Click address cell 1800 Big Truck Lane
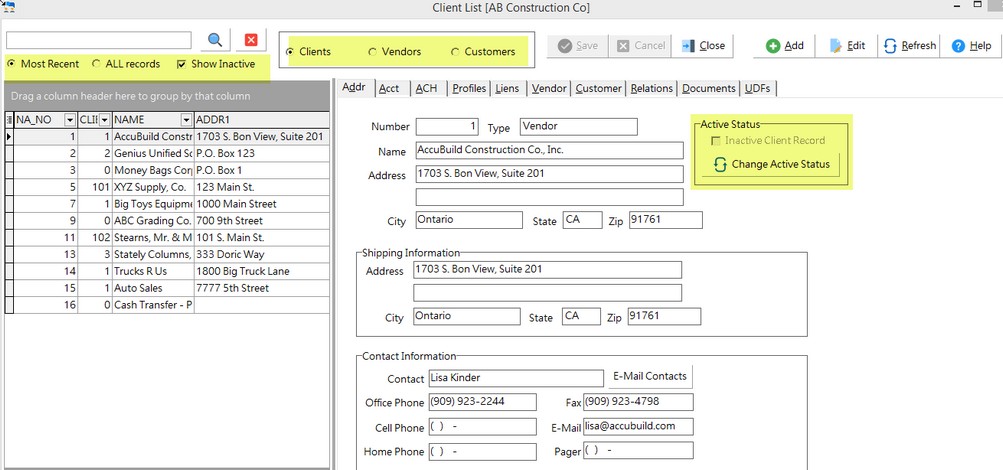Viewport: 1003px width, 470px height. pyautogui.click(x=262, y=271)
